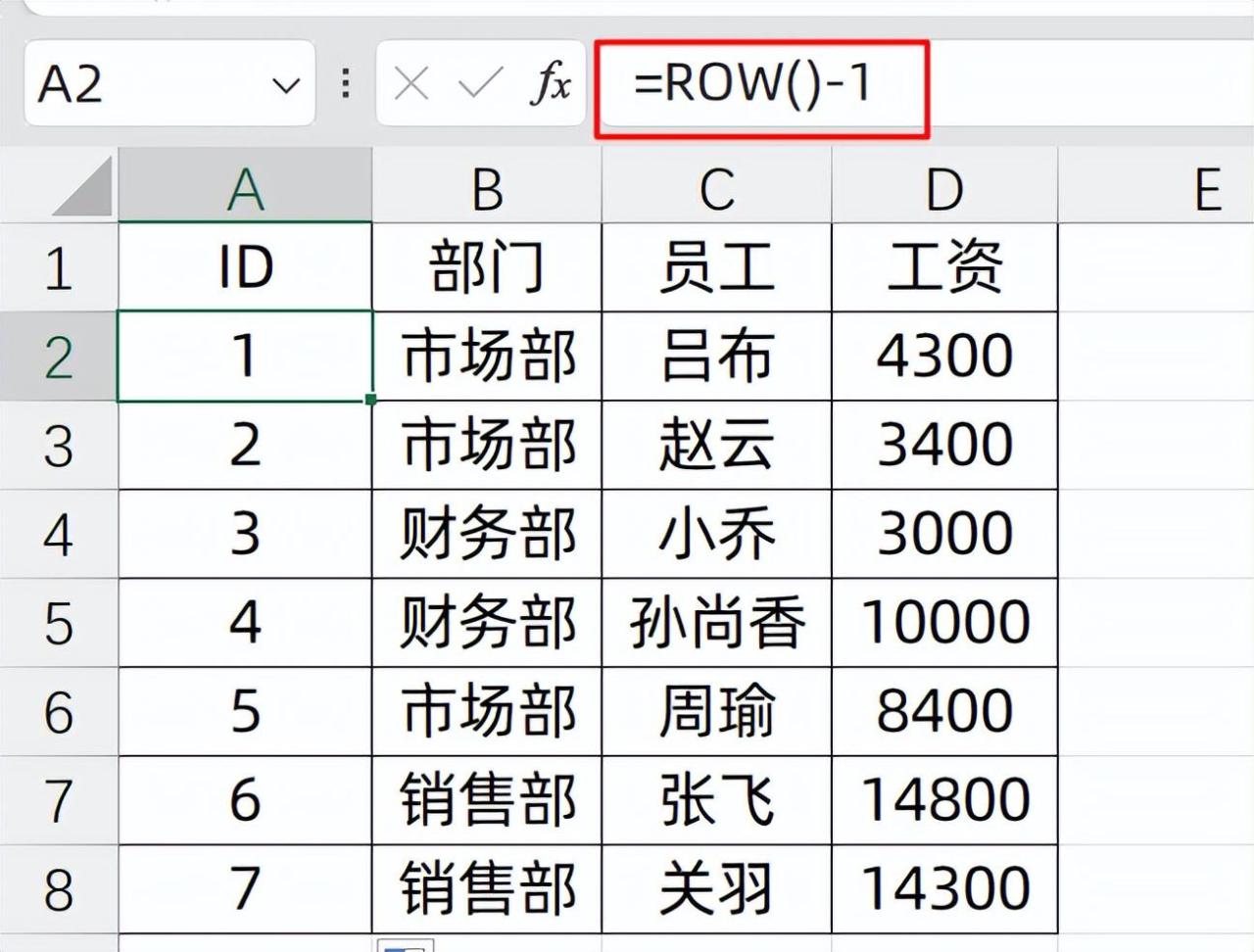Select row 3 header
Viewport: 1254px width, 952px height.
click(x=59, y=446)
